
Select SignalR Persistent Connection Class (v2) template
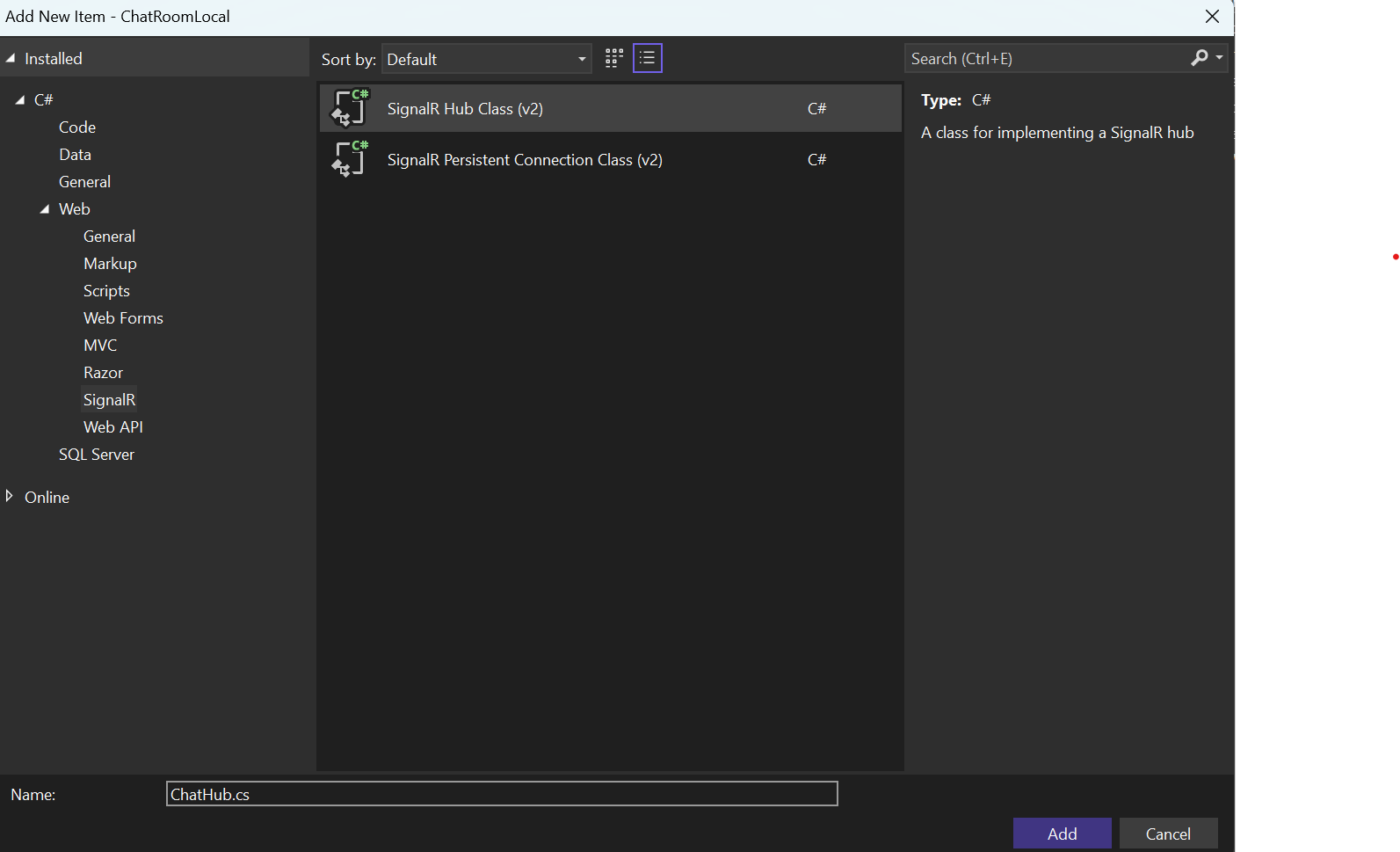pos(610,159)
